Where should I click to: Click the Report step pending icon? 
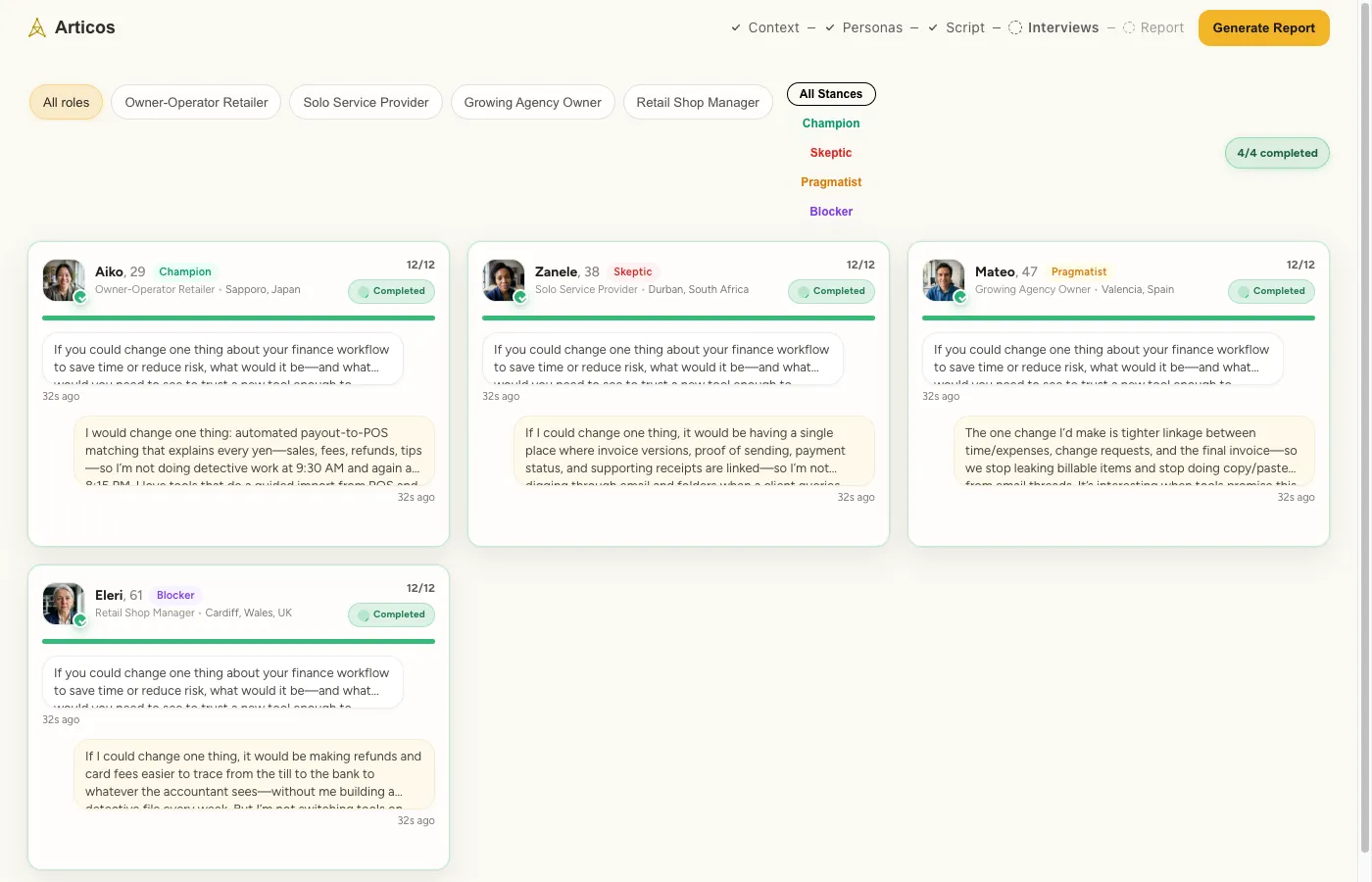click(x=1129, y=27)
